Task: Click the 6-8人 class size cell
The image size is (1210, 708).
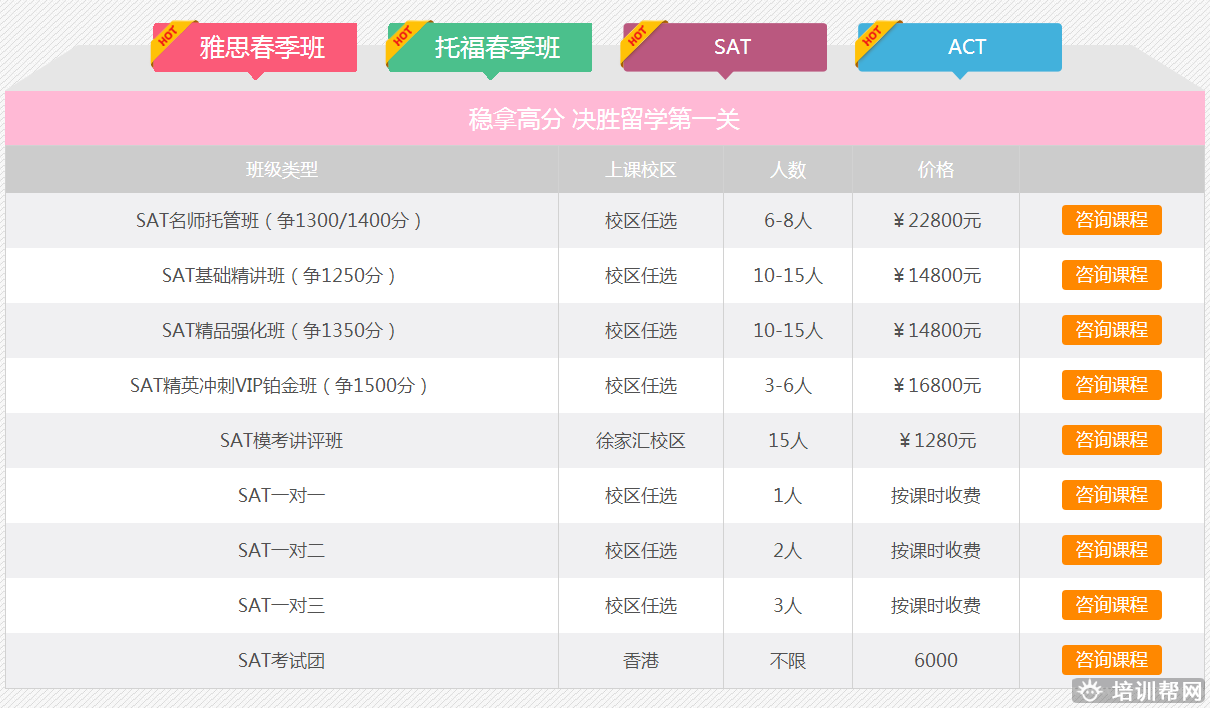Action: click(788, 221)
